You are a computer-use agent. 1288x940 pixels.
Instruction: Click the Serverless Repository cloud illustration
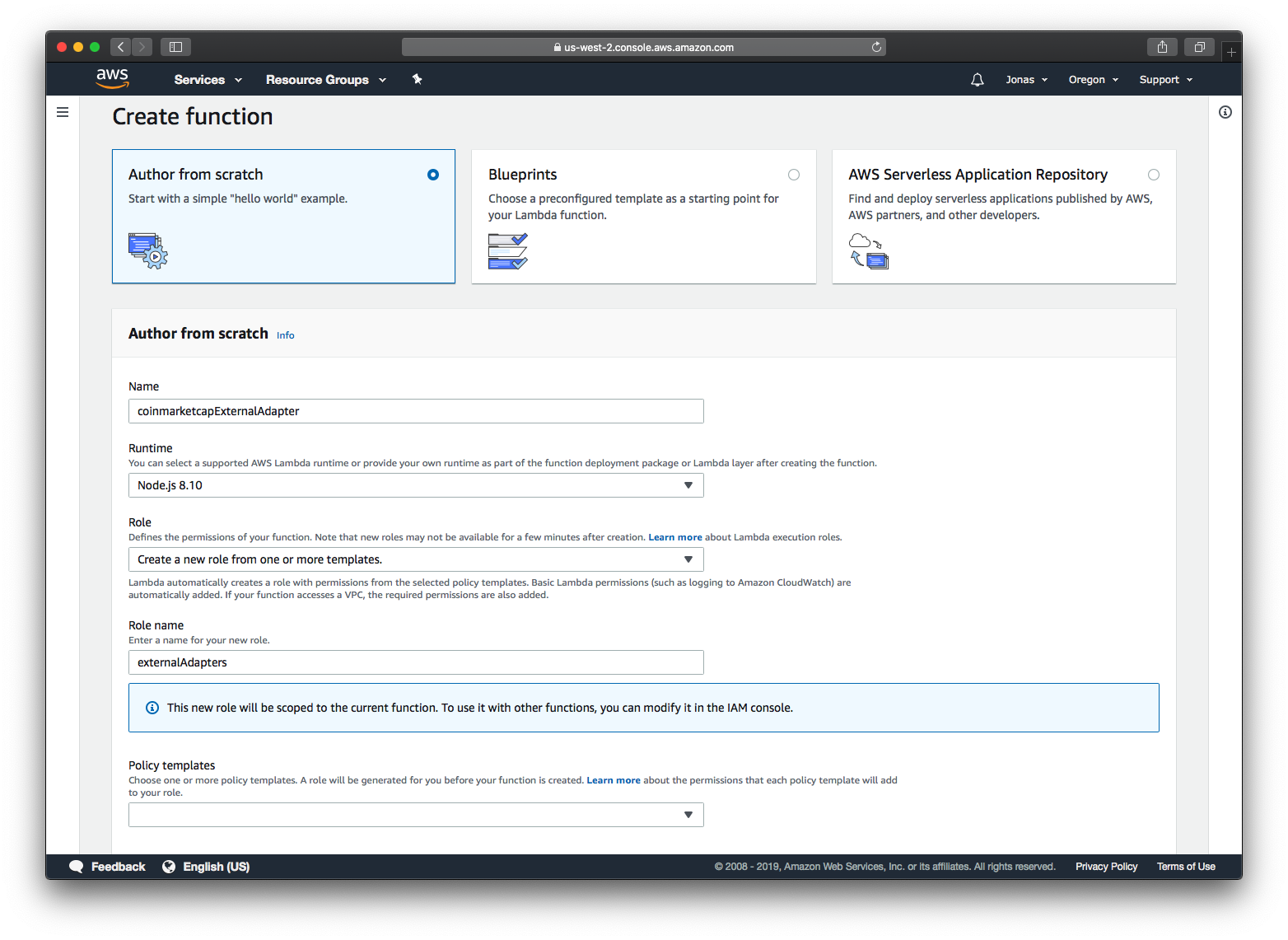pyautogui.click(x=869, y=251)
